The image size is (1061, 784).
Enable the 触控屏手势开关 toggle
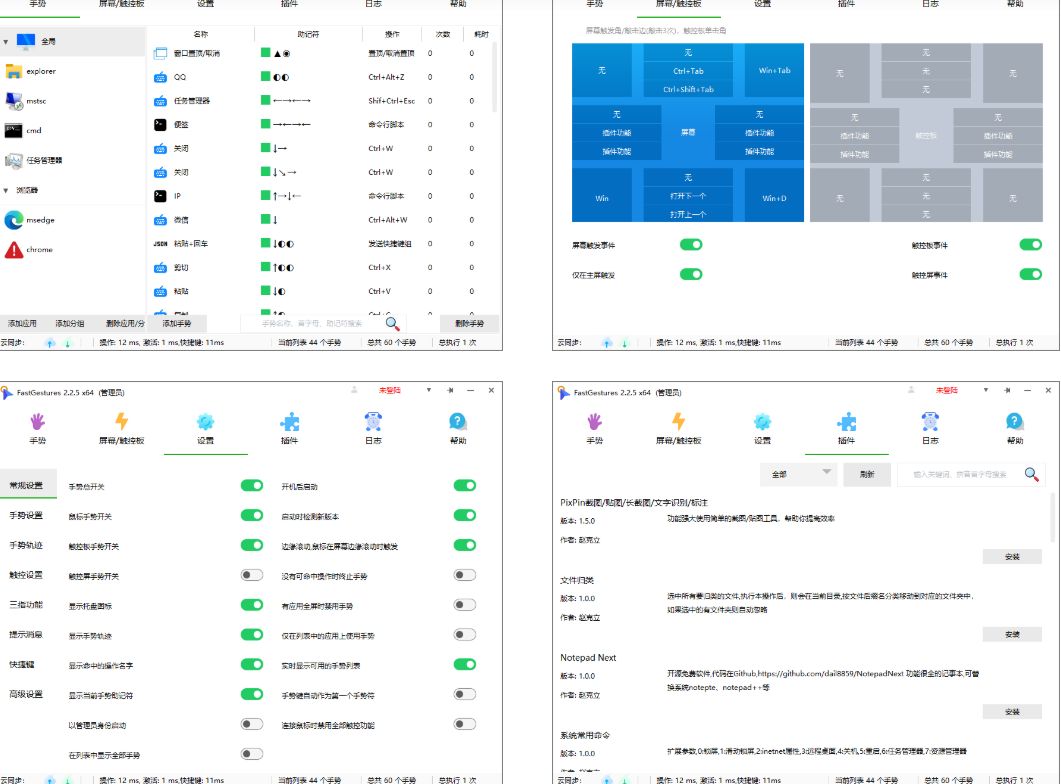pos(251,574)
